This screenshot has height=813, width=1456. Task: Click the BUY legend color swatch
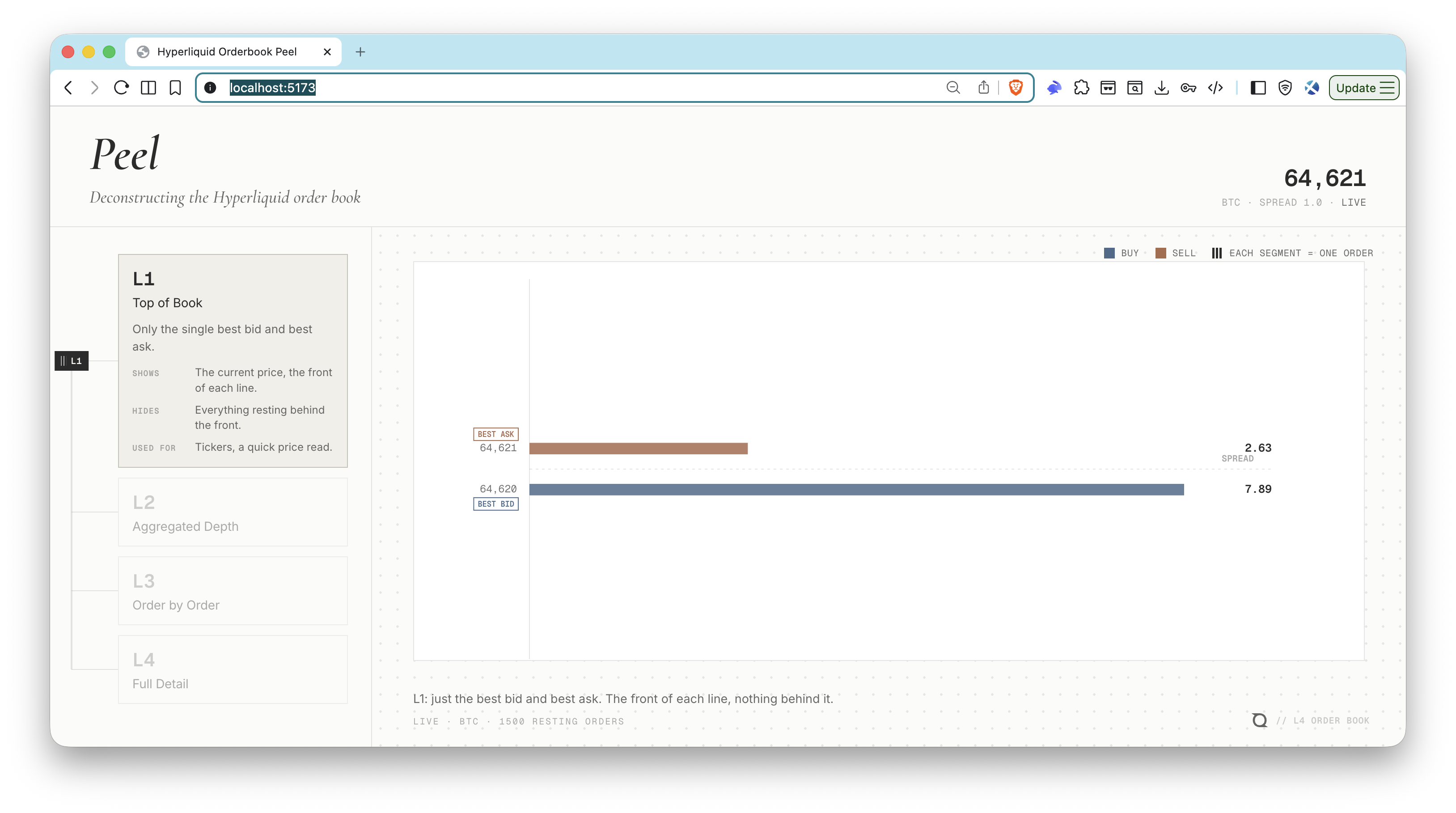[x=1109, y=253]
